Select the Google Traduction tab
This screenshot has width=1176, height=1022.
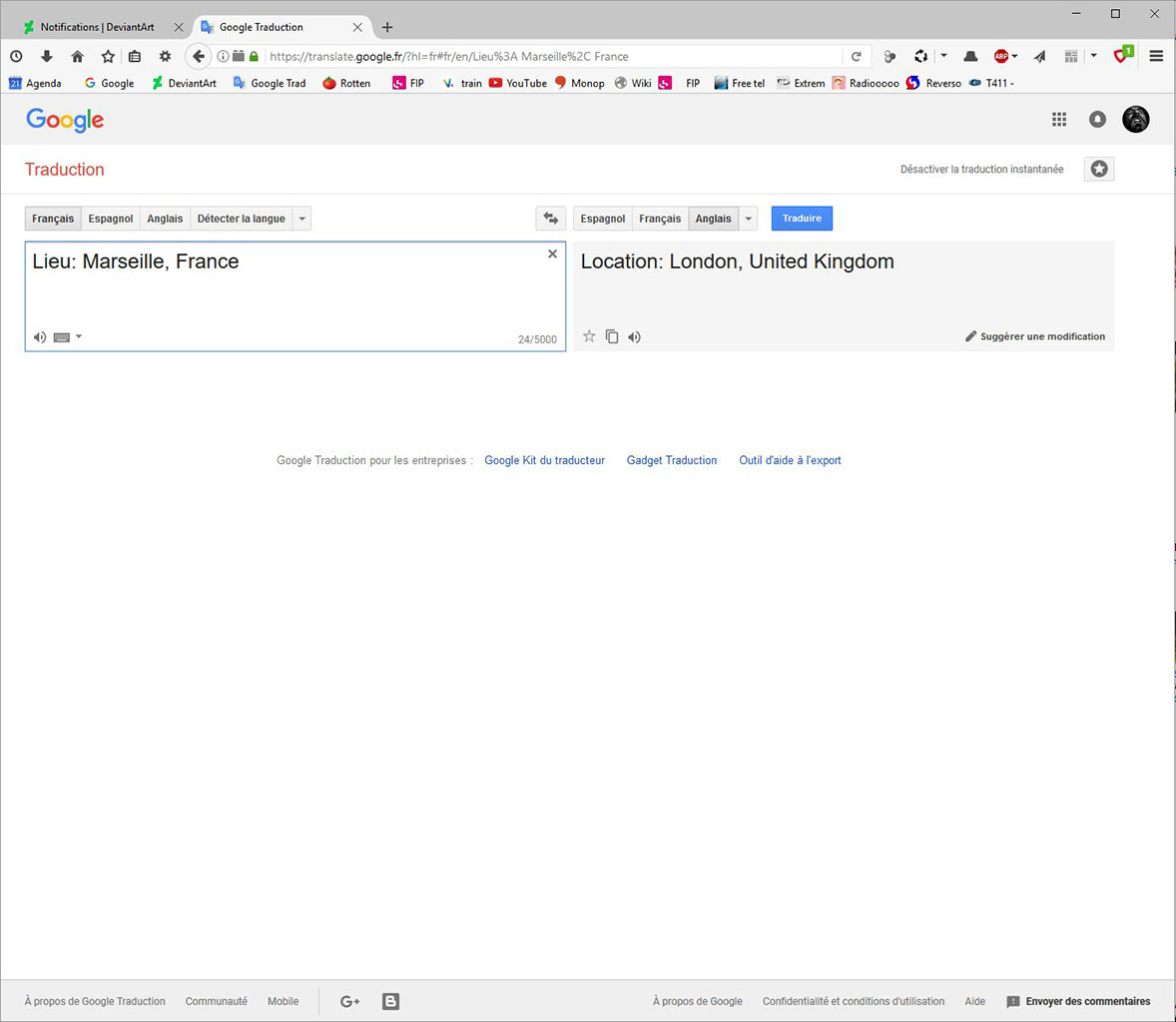point(282,27)
